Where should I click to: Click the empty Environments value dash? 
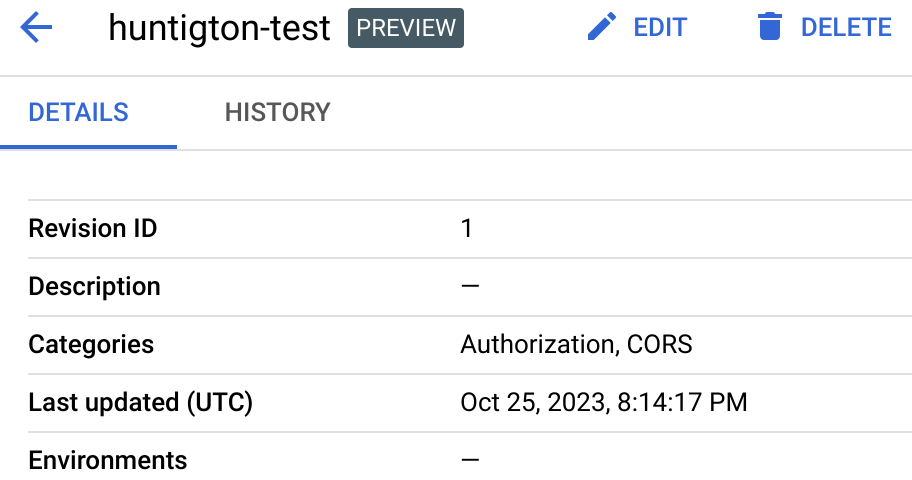click(470, 461)
